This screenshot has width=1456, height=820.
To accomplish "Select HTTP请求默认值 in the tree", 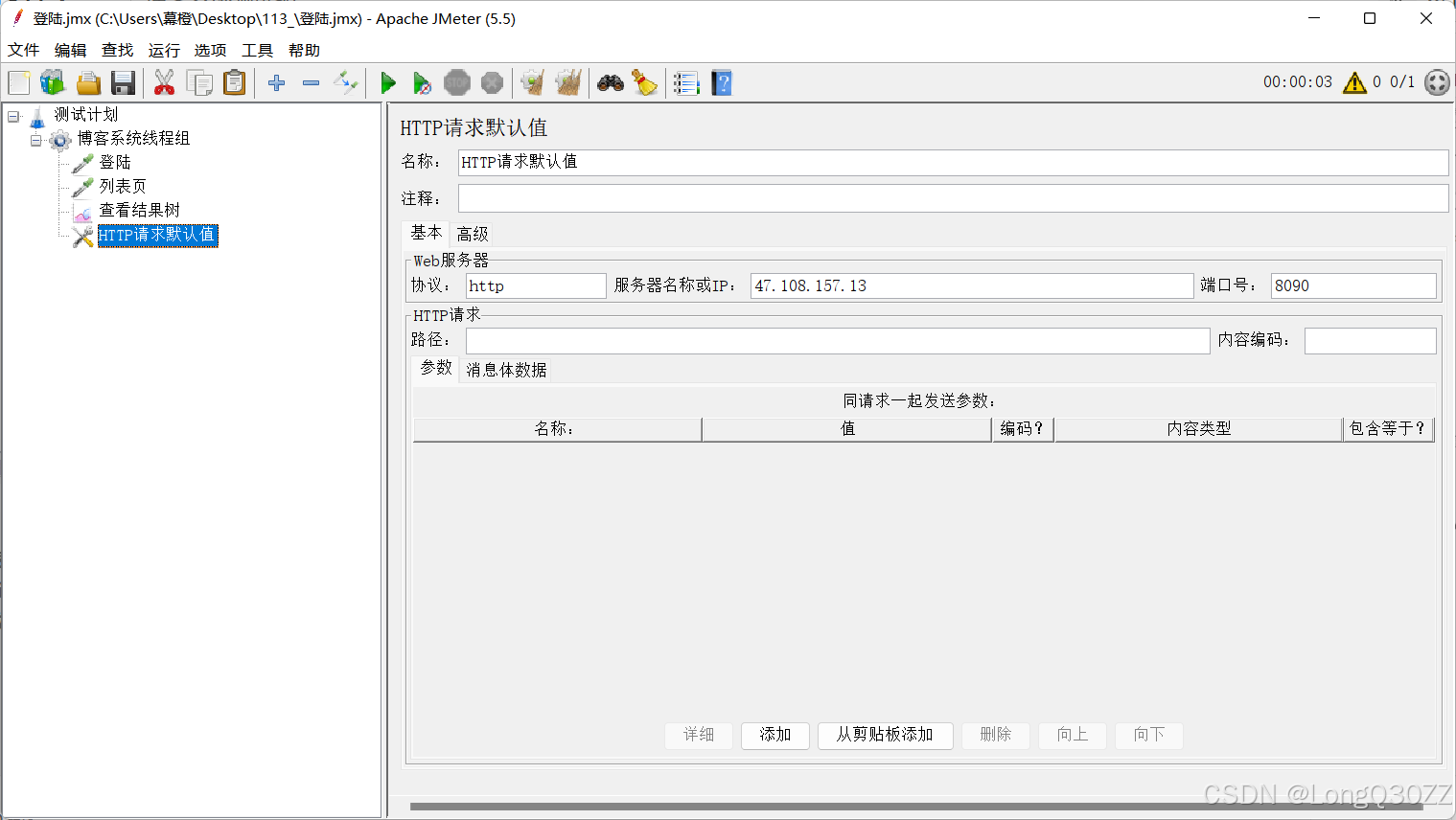I will pyautogui.click(x=157, y=236).
